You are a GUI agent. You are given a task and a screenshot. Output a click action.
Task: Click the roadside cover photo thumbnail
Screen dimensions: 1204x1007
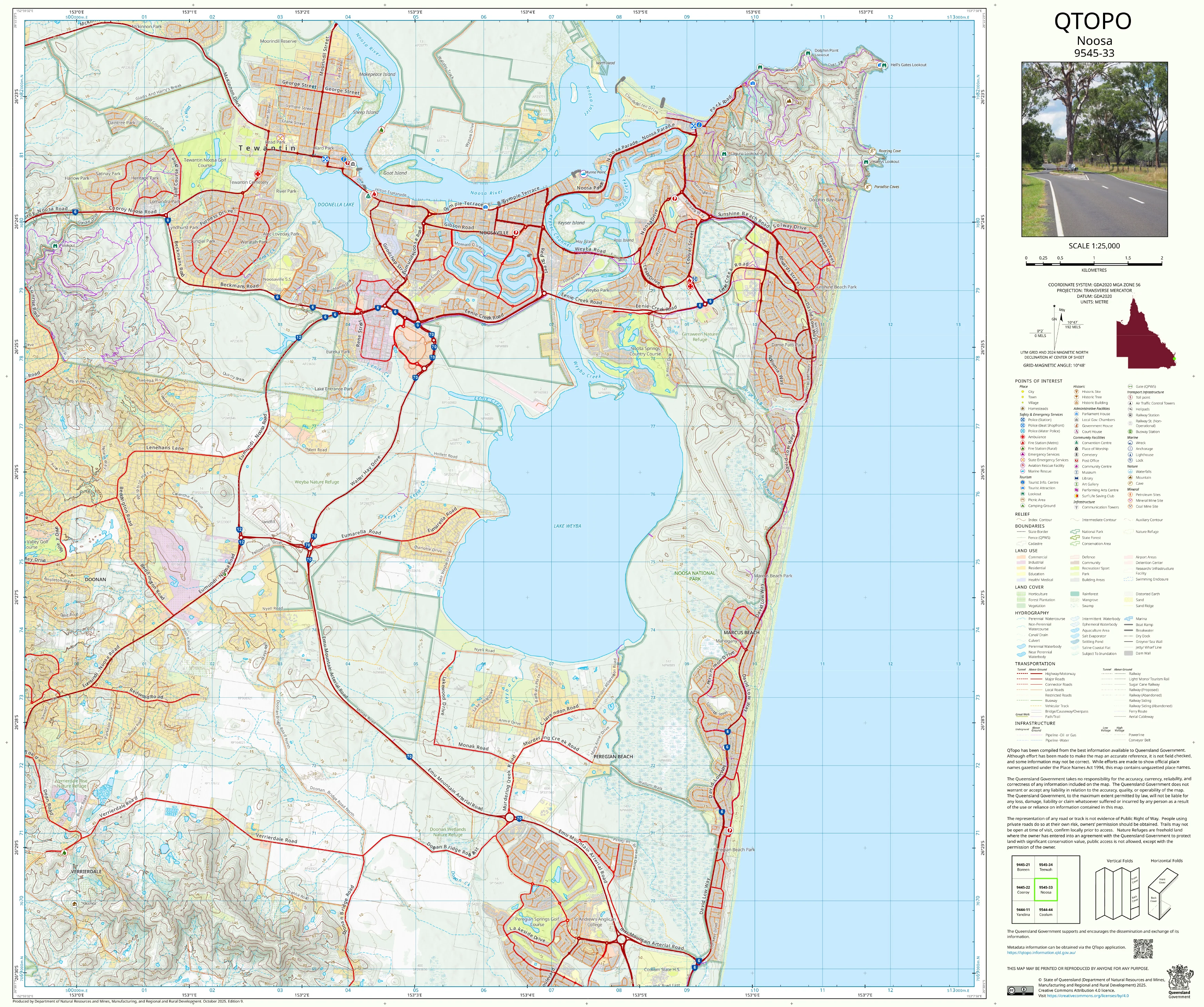click(x=1094, y=150)
